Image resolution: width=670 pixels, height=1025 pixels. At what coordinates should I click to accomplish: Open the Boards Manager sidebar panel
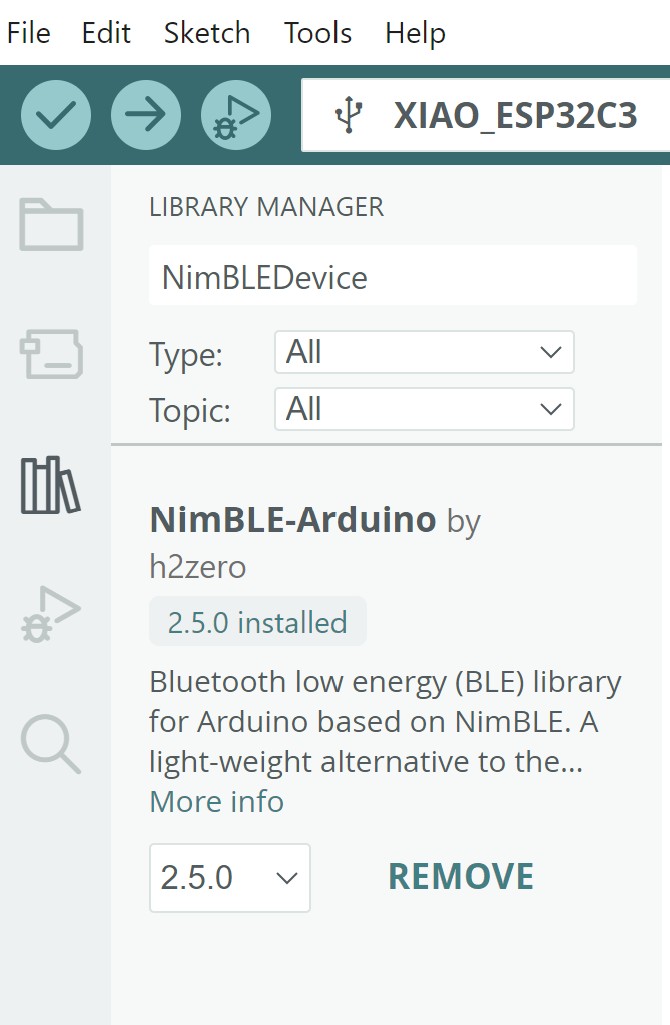pos(51,354)
